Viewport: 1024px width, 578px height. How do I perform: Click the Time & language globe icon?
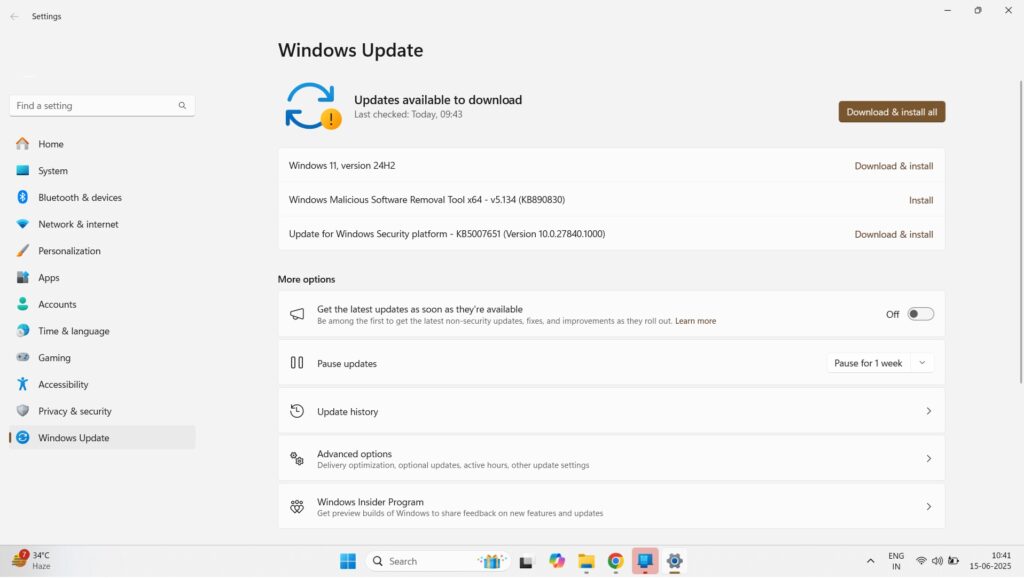(22, 331)
